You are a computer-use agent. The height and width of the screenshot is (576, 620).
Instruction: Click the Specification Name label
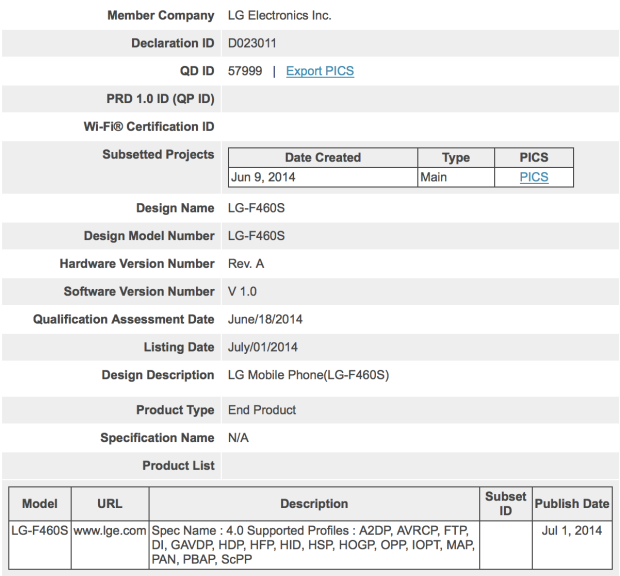(x=157, y=438)
